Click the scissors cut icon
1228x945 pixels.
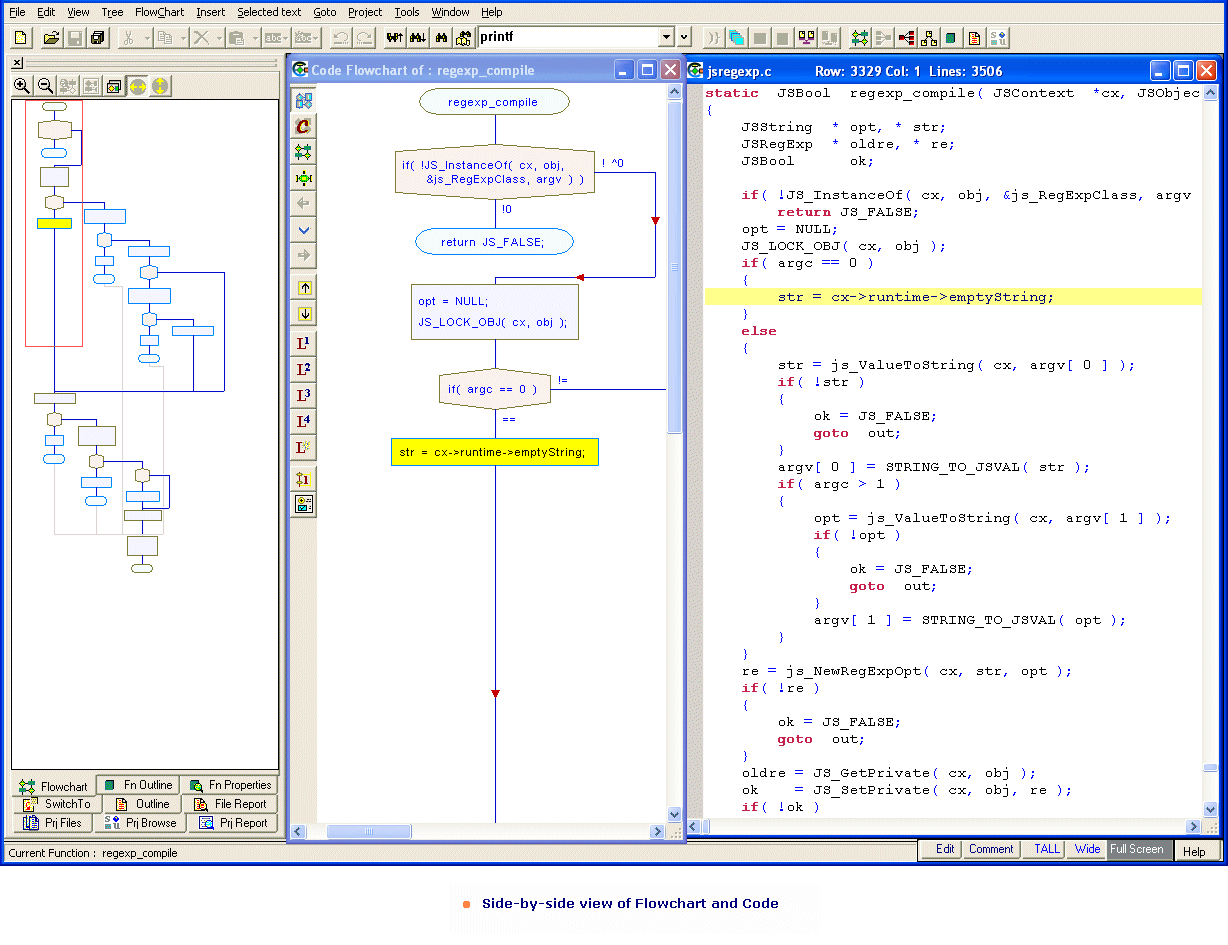(x=128, y=38)
